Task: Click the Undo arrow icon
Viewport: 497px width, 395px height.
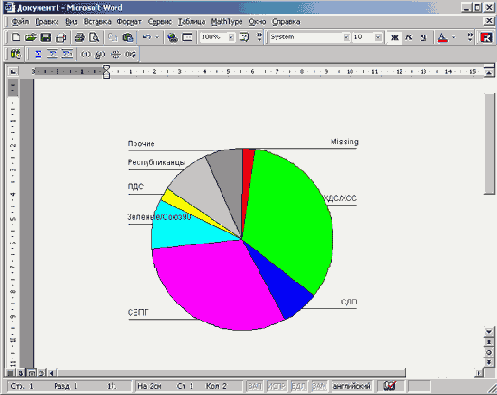Action: tap(147, 37)
